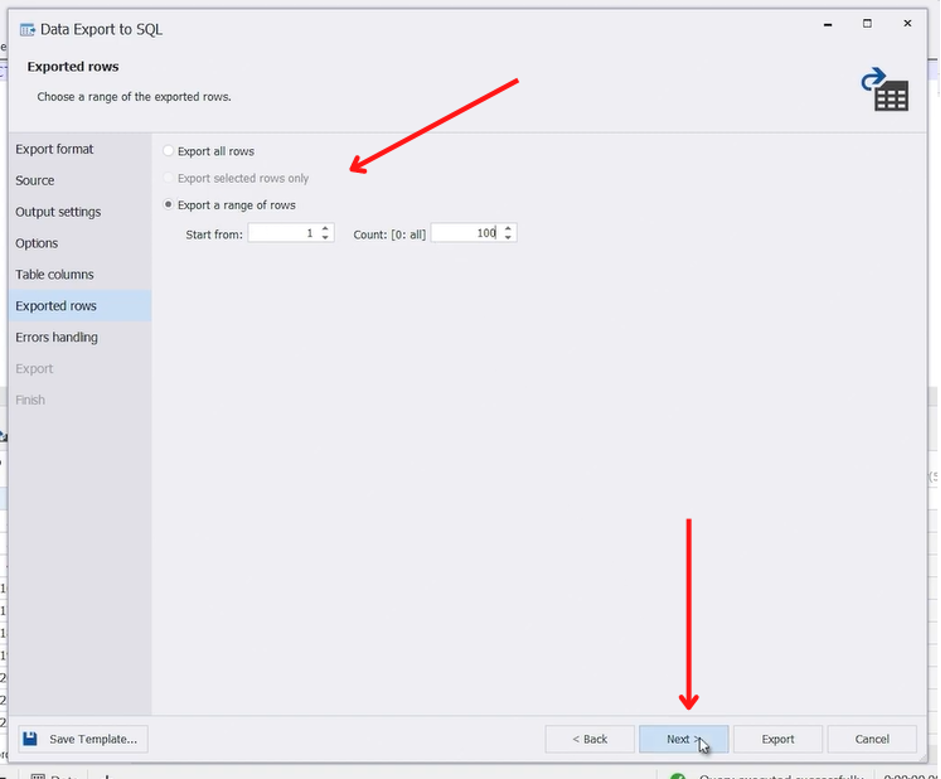Select Export all rows radio button
The width and height of the screenshot is (941, 779).
169,151
